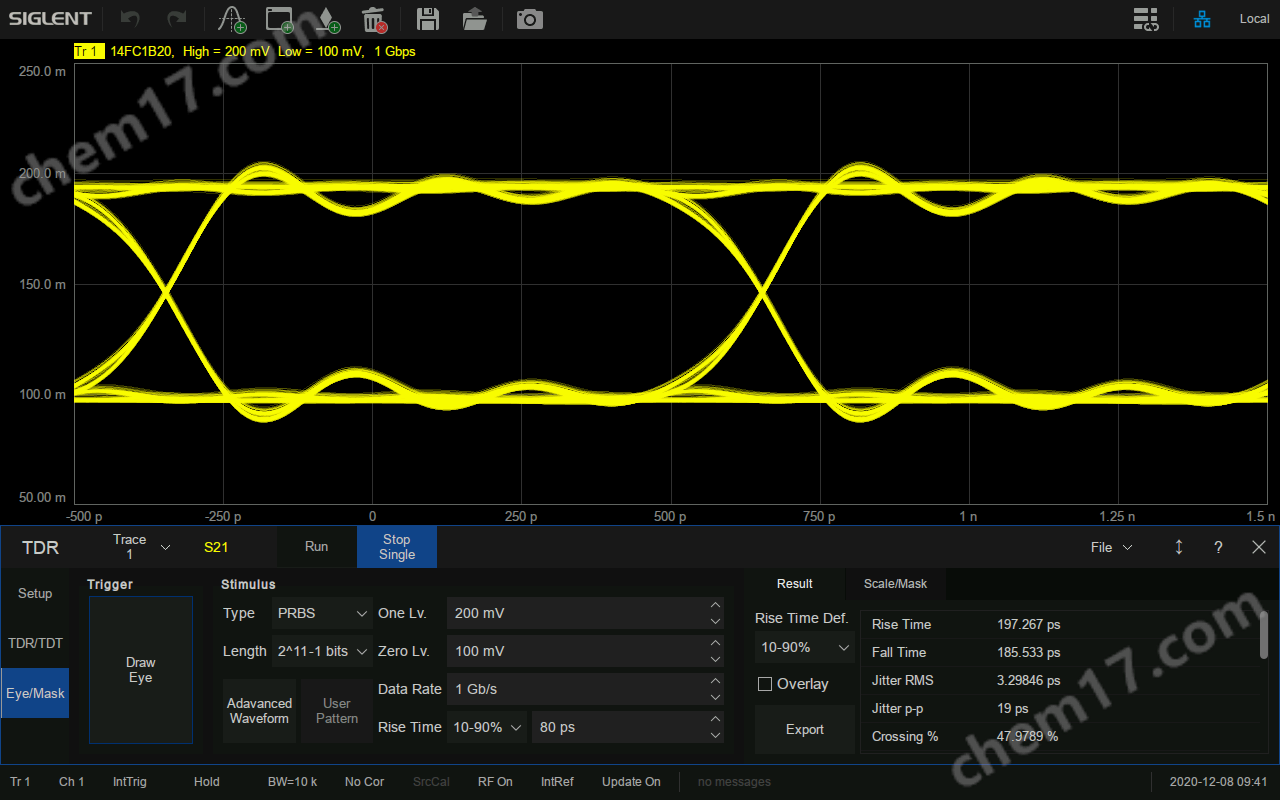This screenshot has width=1280, height=800.
Task: Enable the Overlay checkbox
Action: point(765,684)
